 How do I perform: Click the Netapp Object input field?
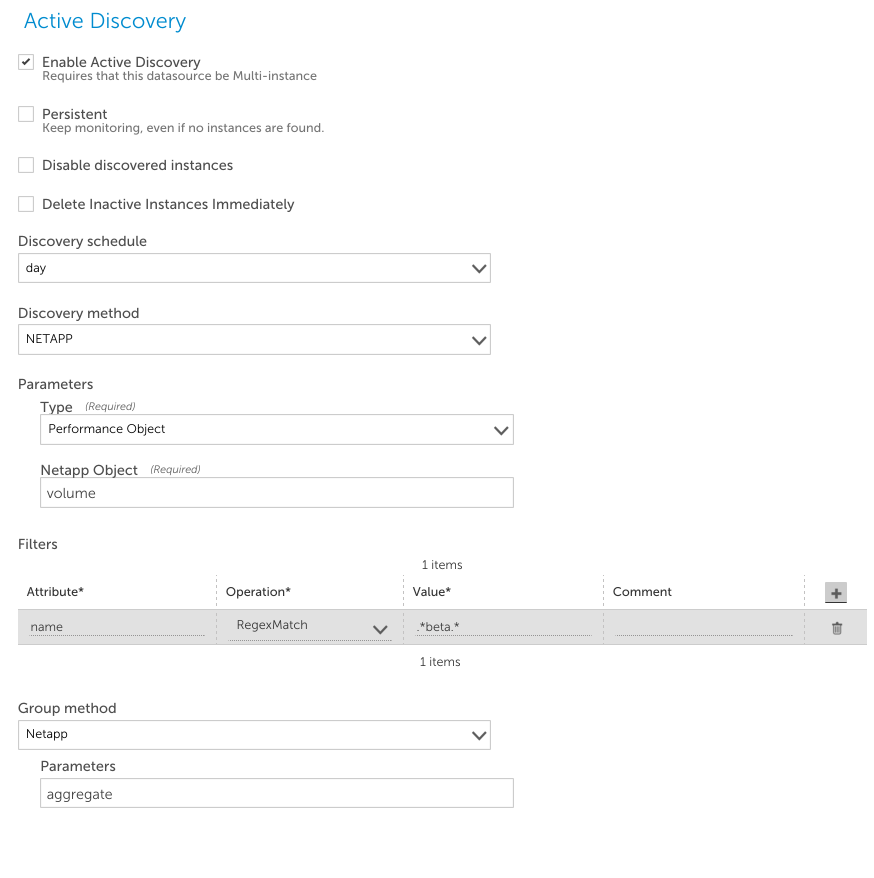pos(277,493)
